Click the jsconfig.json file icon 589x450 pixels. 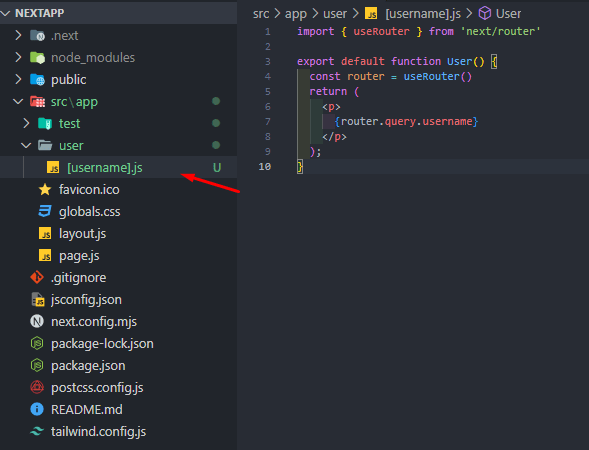tap(38, 299)
